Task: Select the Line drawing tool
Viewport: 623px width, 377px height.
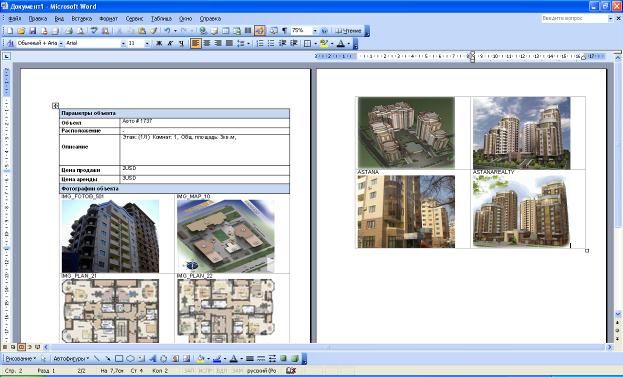Action: point(97,359)
